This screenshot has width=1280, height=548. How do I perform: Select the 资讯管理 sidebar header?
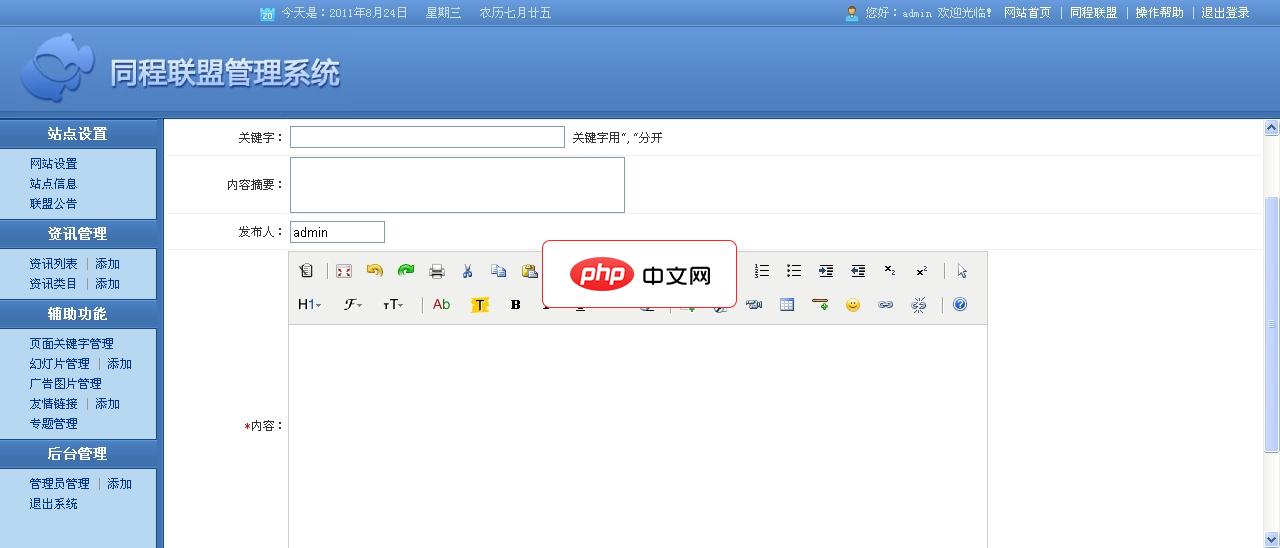[78, 234]
